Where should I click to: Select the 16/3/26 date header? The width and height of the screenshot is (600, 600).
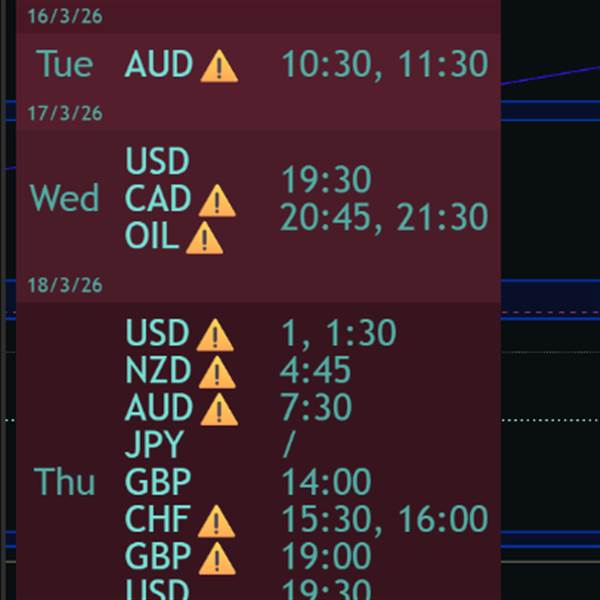click(x=65, y=17)
